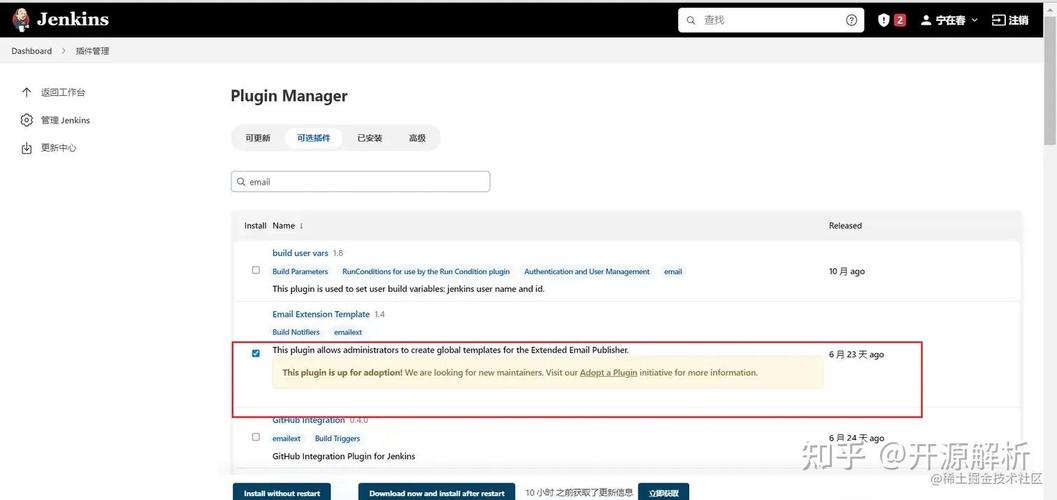1057x500 pixels.
Task: Sort by Name column header
Action: [287, 226]
